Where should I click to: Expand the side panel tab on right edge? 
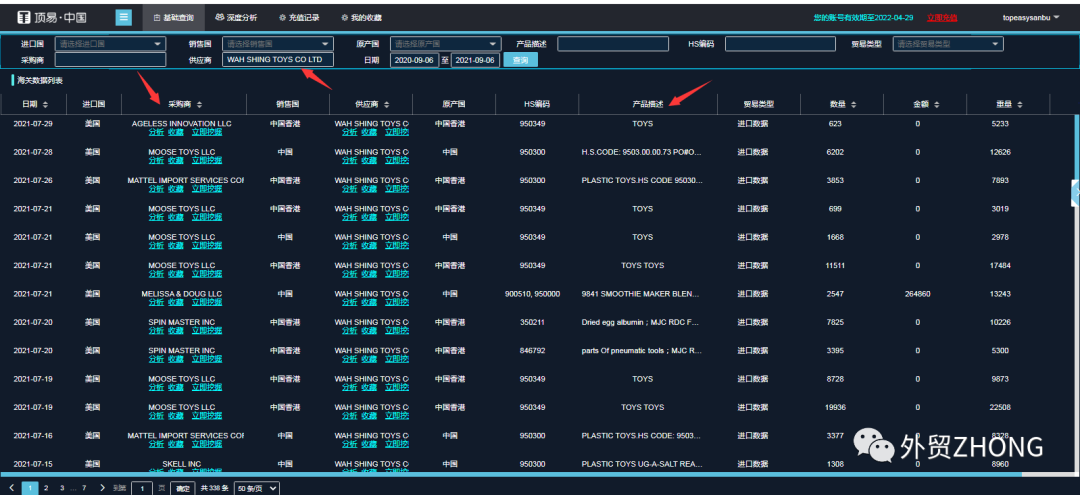point(1075,193)
